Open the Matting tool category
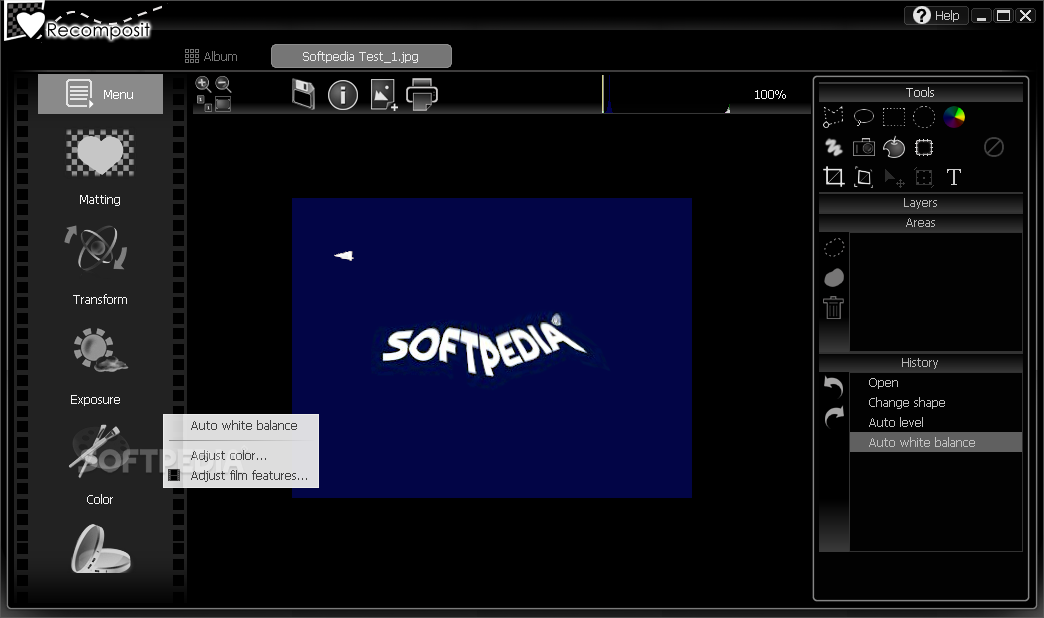 point(100,167)
